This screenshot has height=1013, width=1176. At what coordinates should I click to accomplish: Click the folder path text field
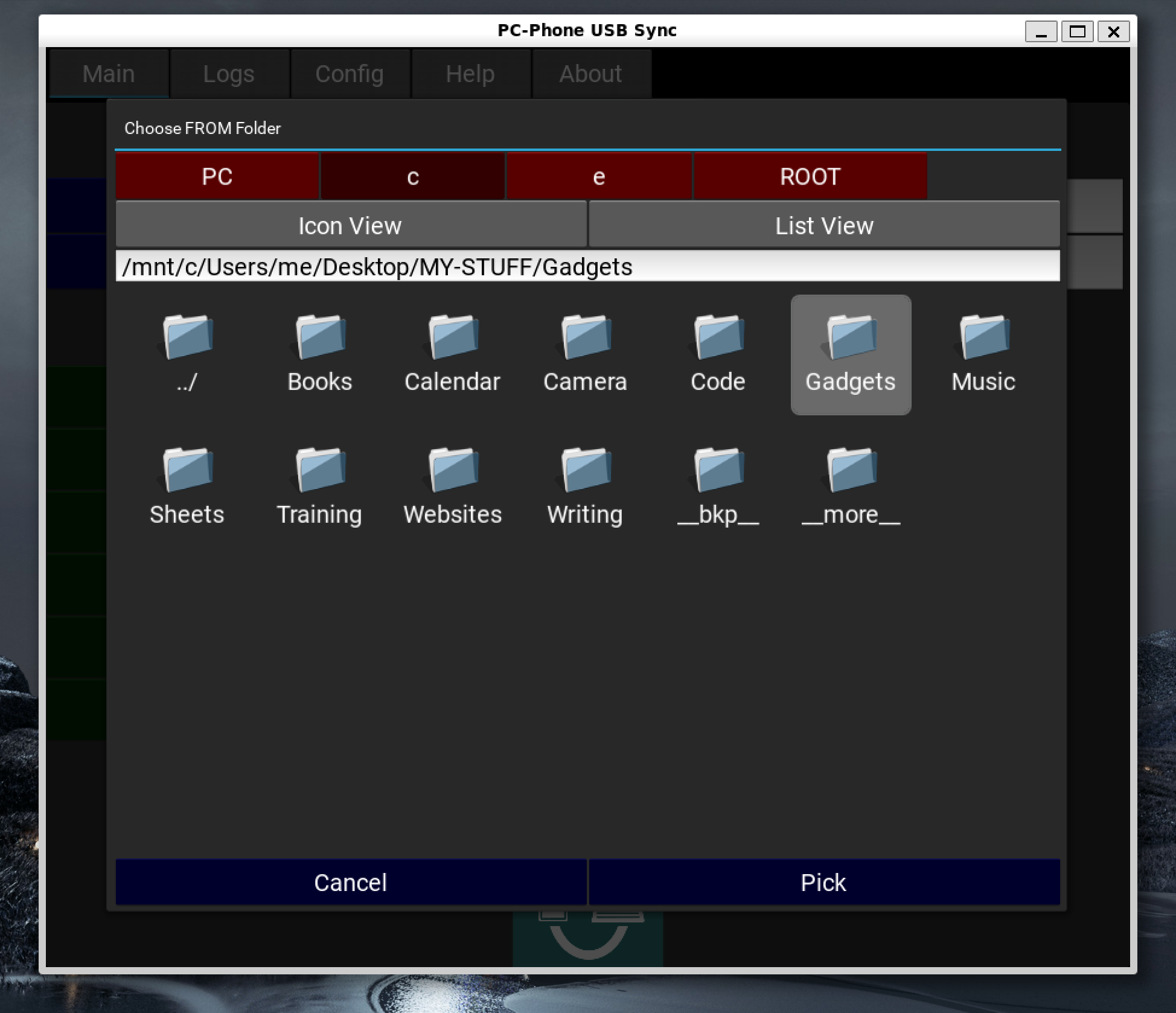587,266
